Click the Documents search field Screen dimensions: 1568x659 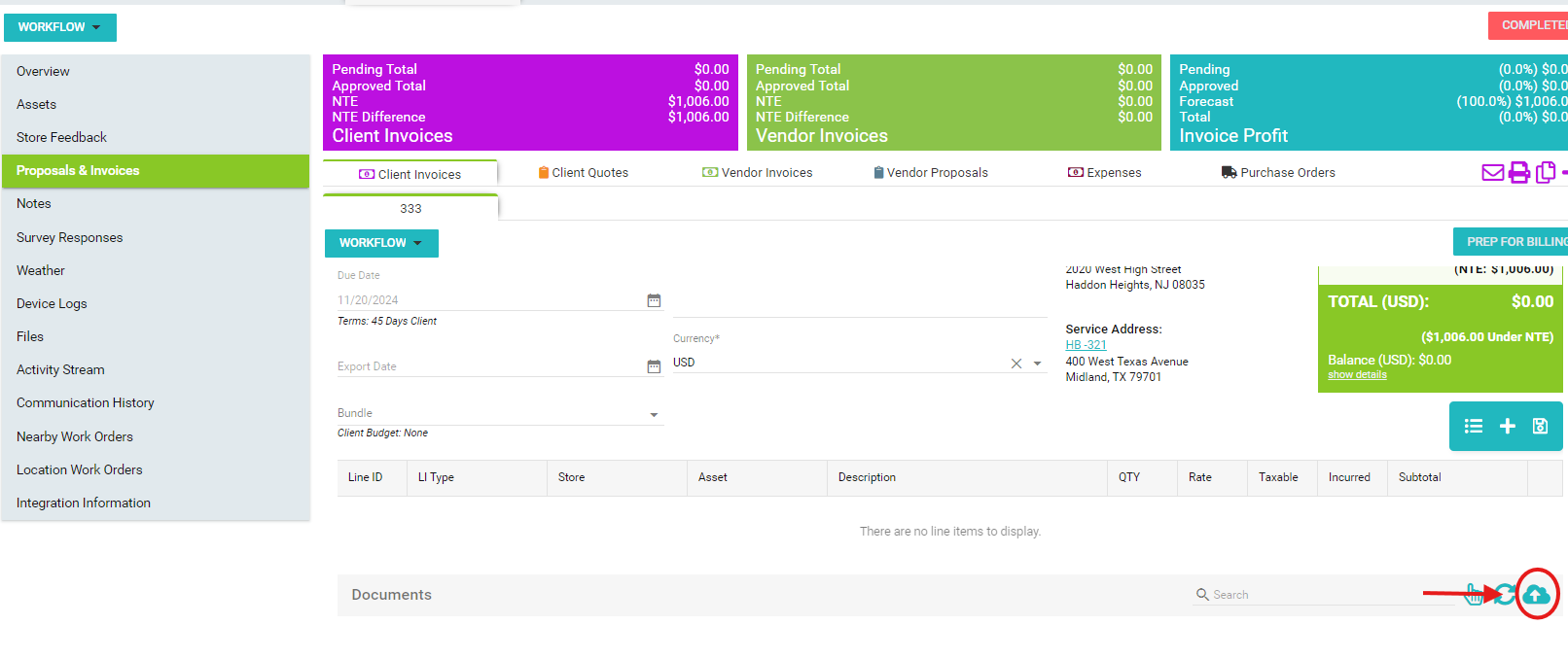coord(1323,595)
